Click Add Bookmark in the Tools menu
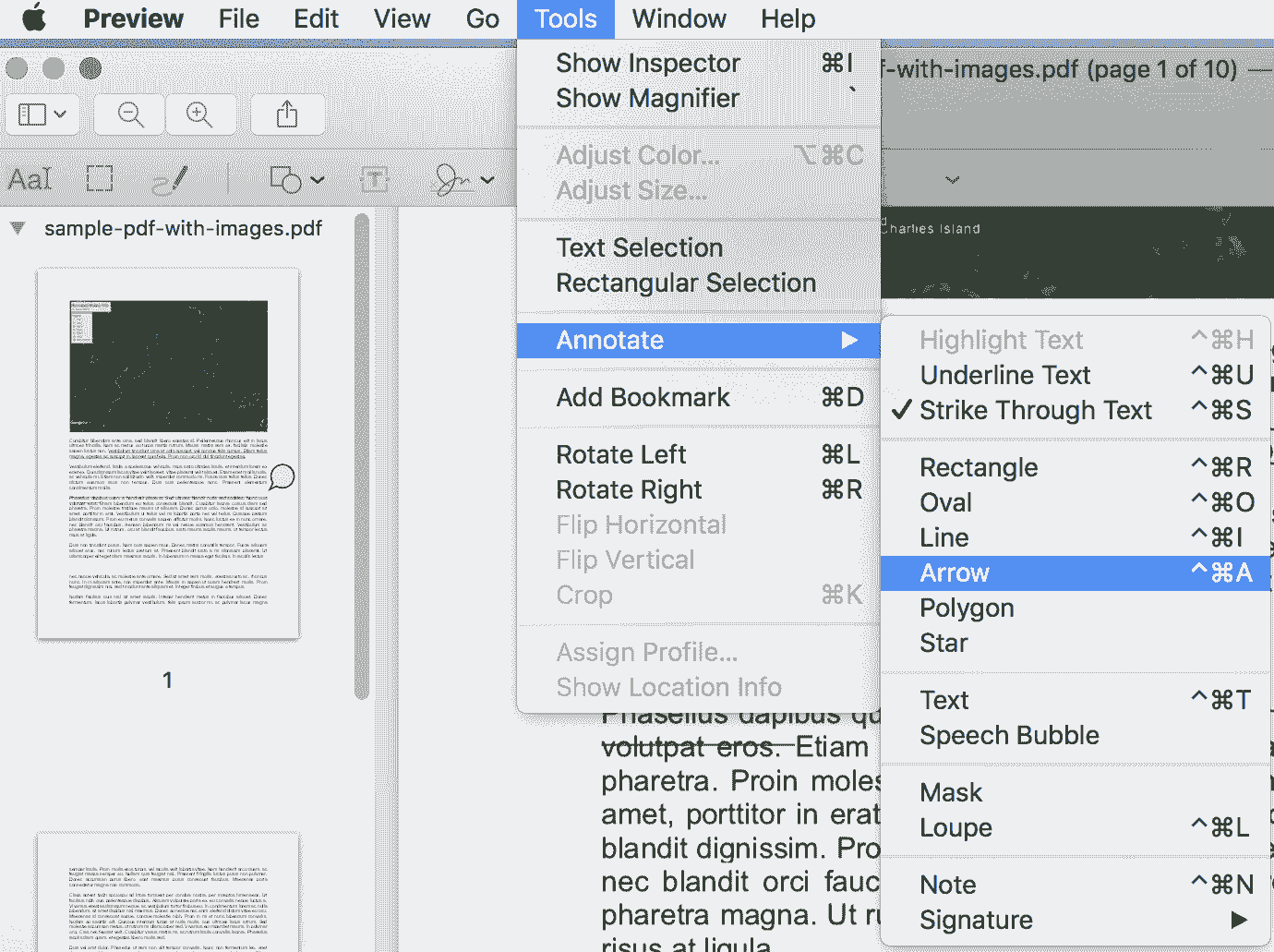 point(643,397)
